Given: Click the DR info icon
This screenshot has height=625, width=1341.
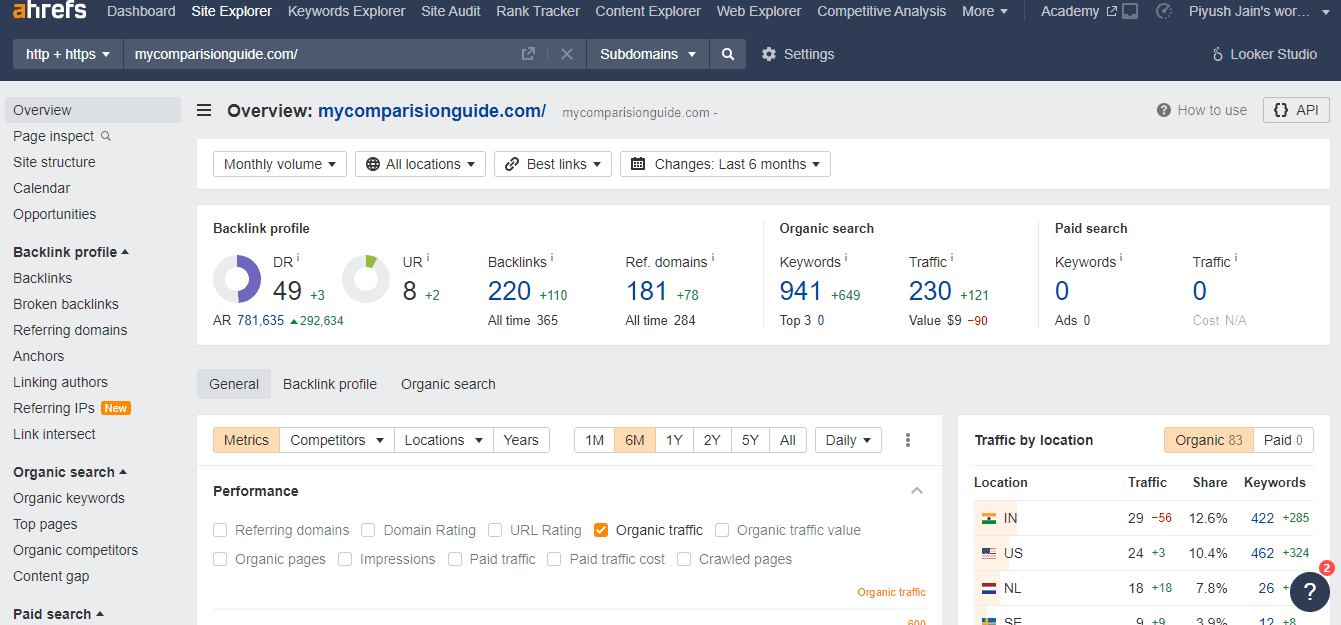Looking at the screenshot, I should click(x=297, y=258).
